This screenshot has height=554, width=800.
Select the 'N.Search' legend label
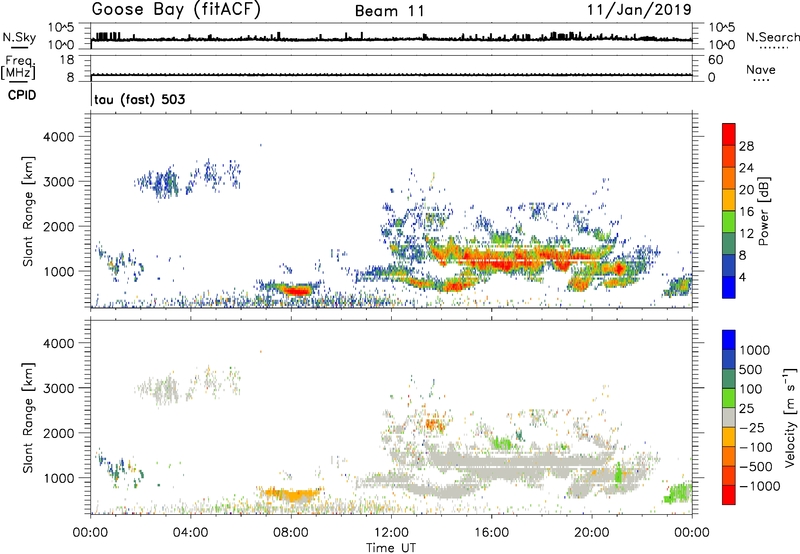[772, 37]
